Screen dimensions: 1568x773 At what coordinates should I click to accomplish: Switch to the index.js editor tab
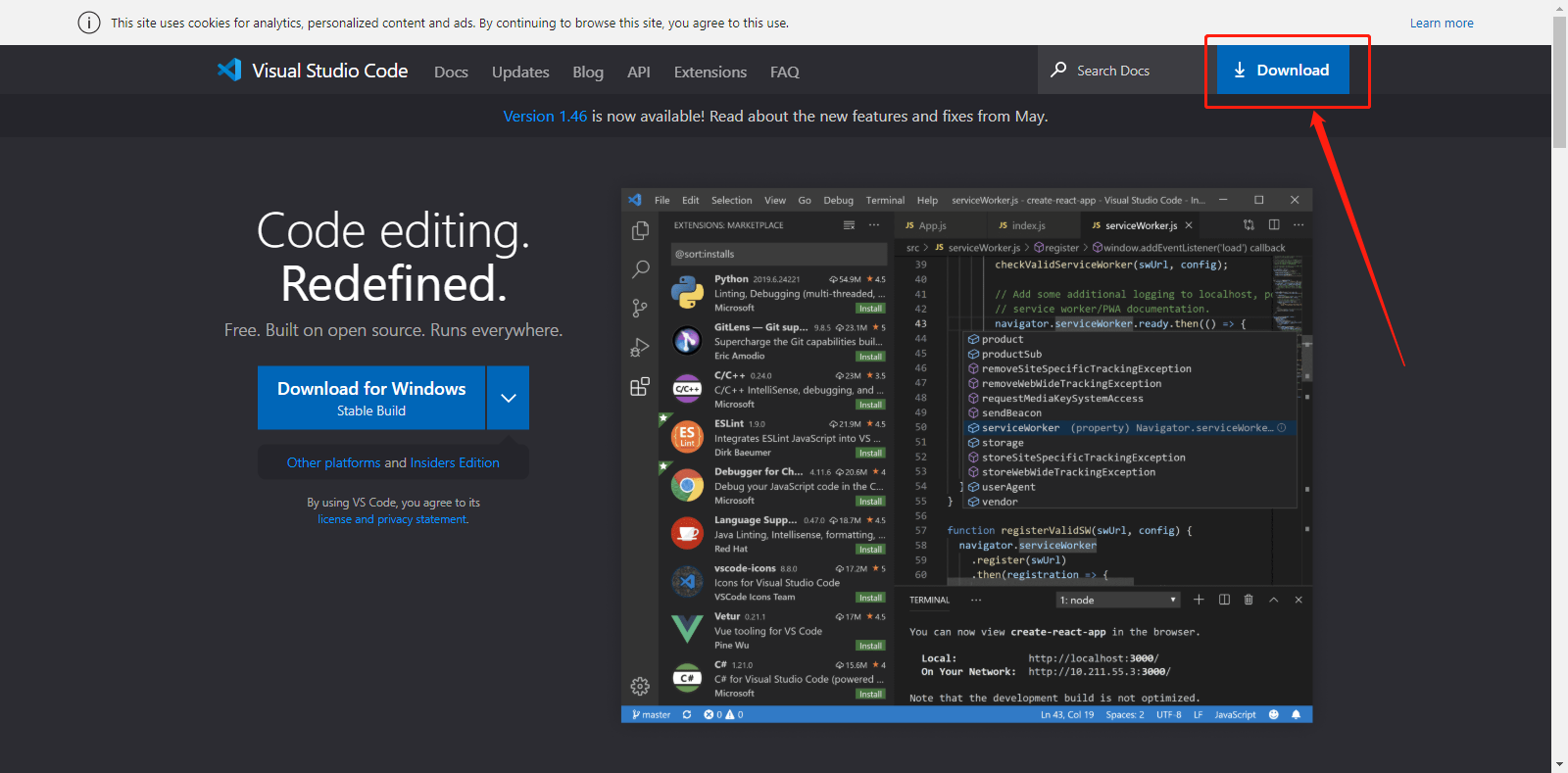pyautogui.click(x=1022, y=225)
